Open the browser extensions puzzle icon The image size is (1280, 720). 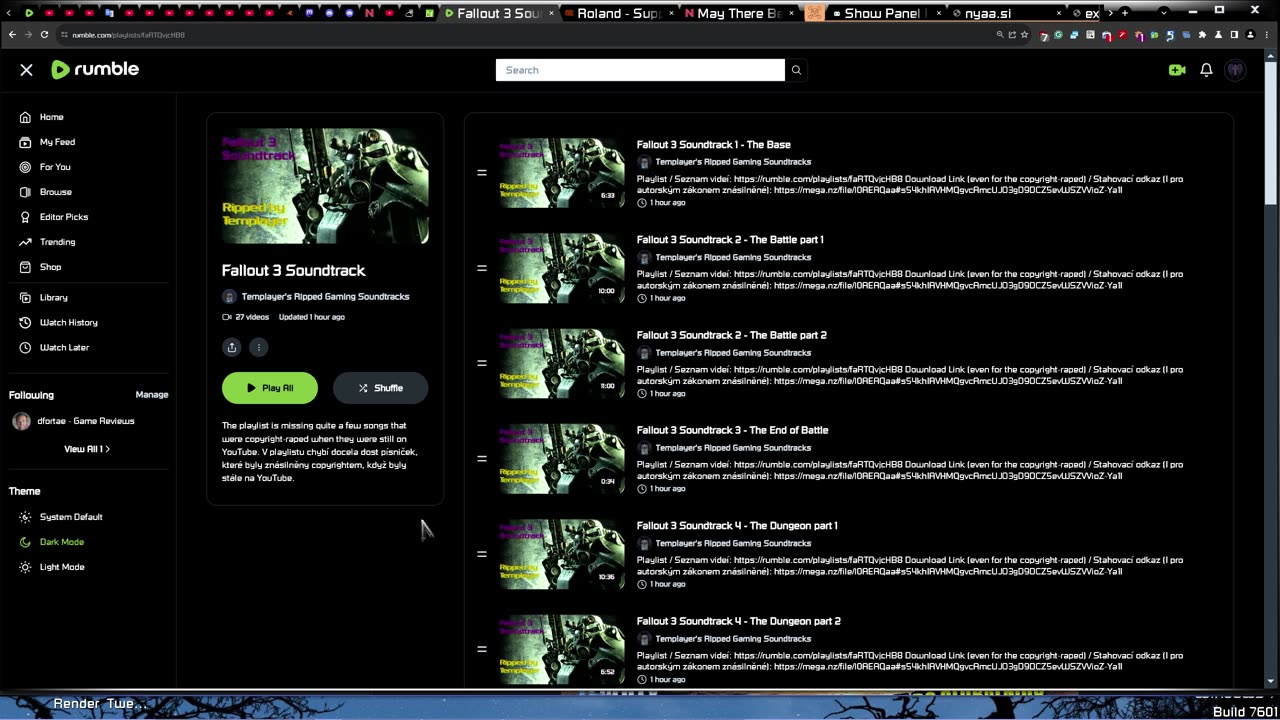(x=1202, y=35)
